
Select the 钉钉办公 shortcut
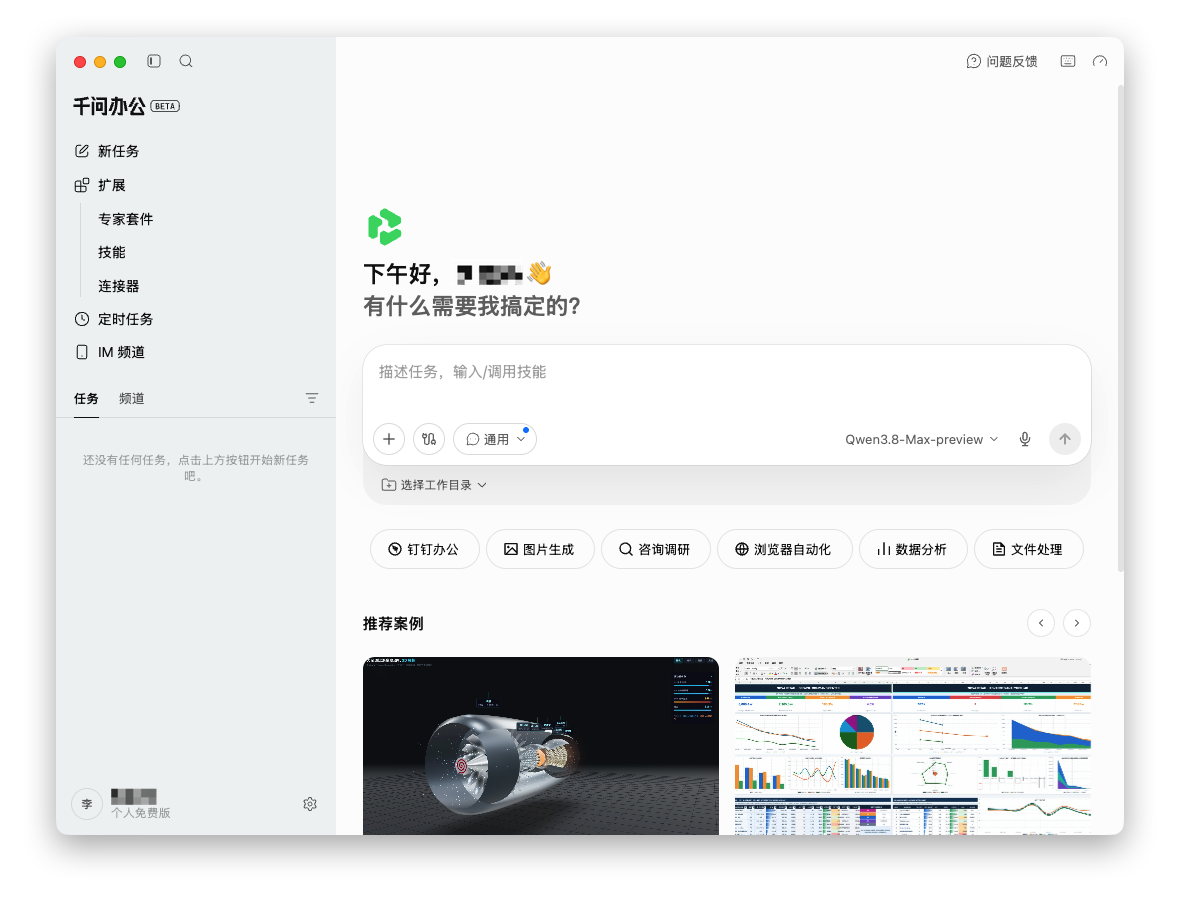424,549
